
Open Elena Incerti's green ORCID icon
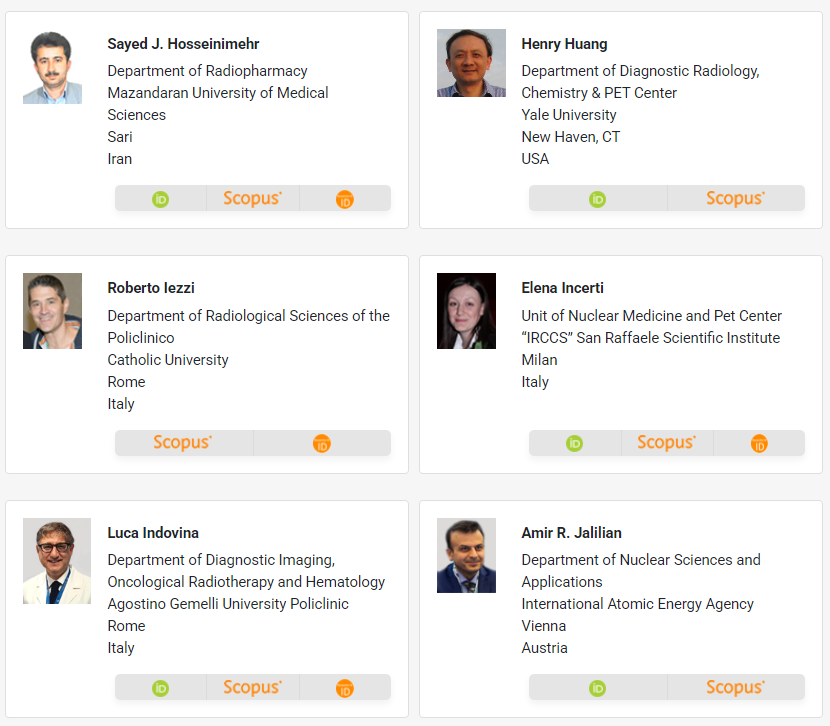click(574, 443)
